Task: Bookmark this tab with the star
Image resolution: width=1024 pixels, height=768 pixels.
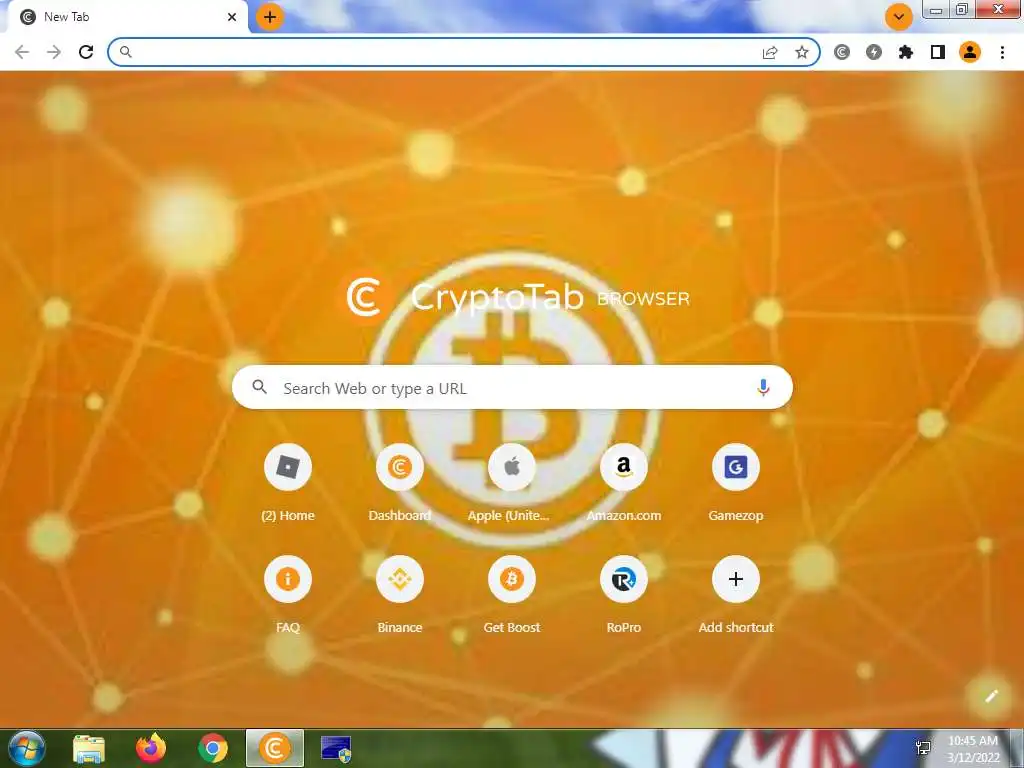Action: point(802,52)
